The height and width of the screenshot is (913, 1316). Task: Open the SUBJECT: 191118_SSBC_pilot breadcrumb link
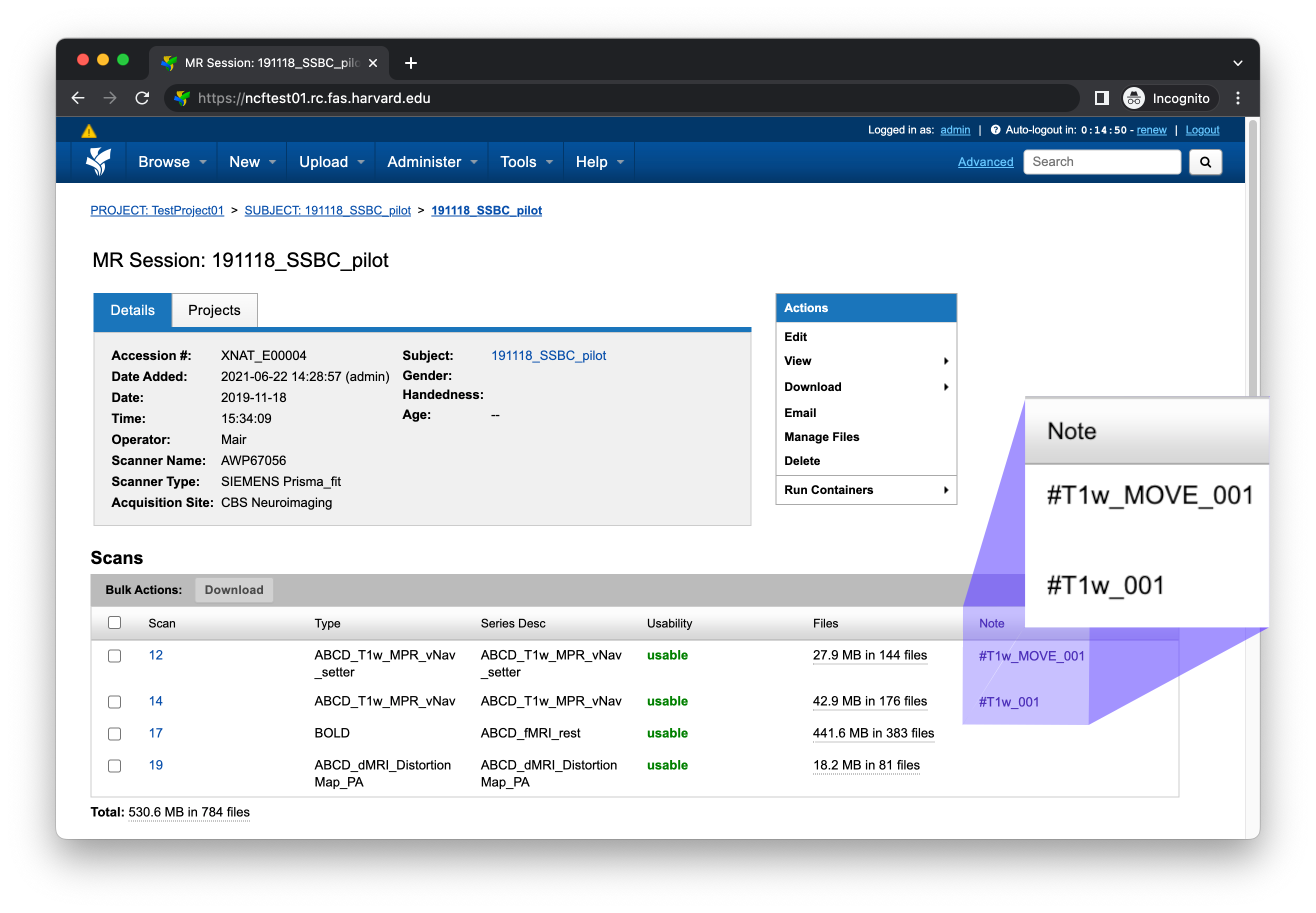[327, 210]
